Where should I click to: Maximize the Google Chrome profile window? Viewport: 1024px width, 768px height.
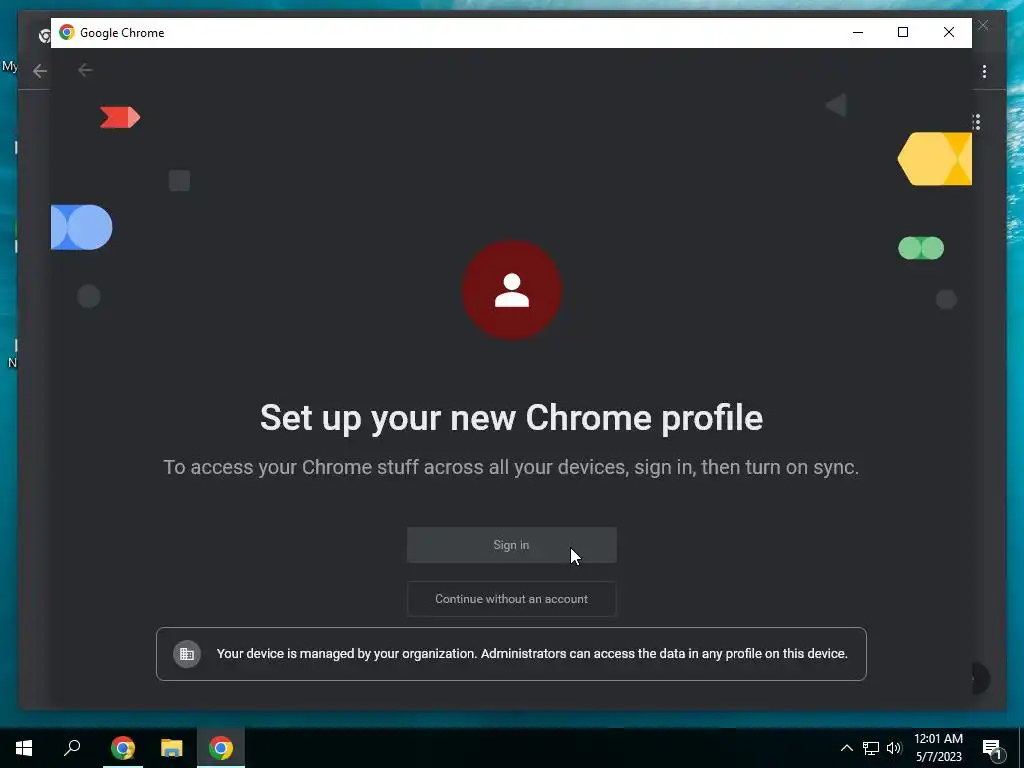pos(903,32)
